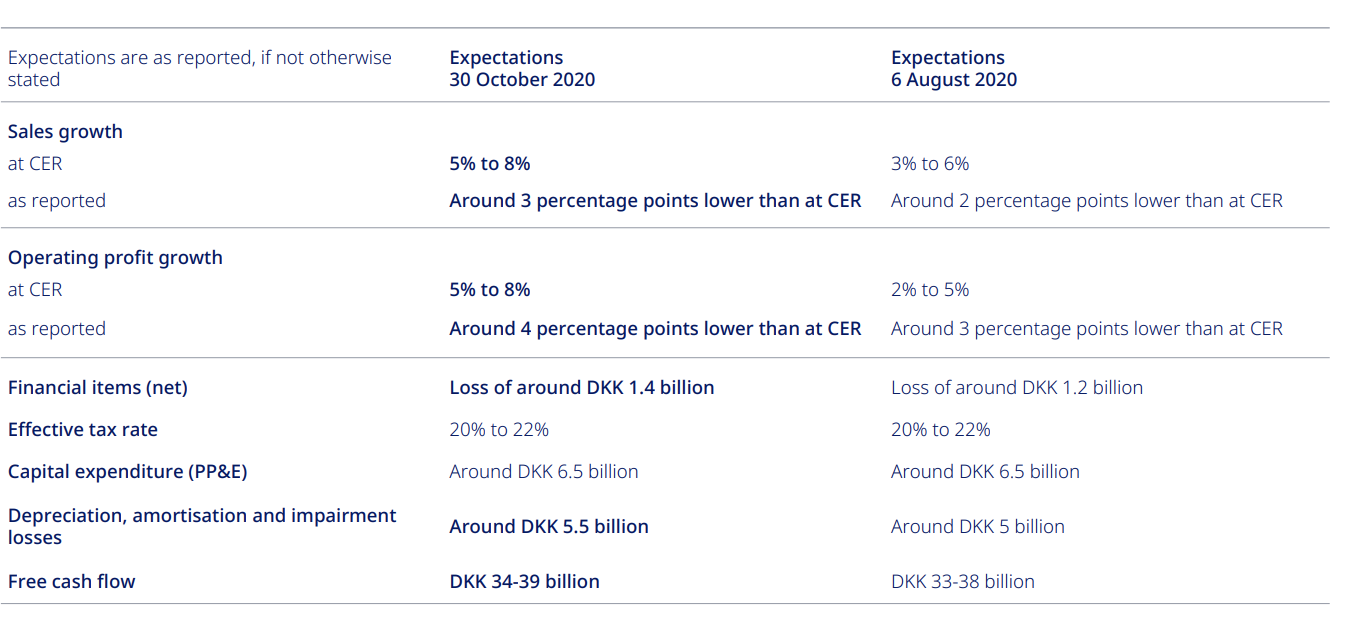Click the '2% to 5%' operating profit value

(930, 290)
